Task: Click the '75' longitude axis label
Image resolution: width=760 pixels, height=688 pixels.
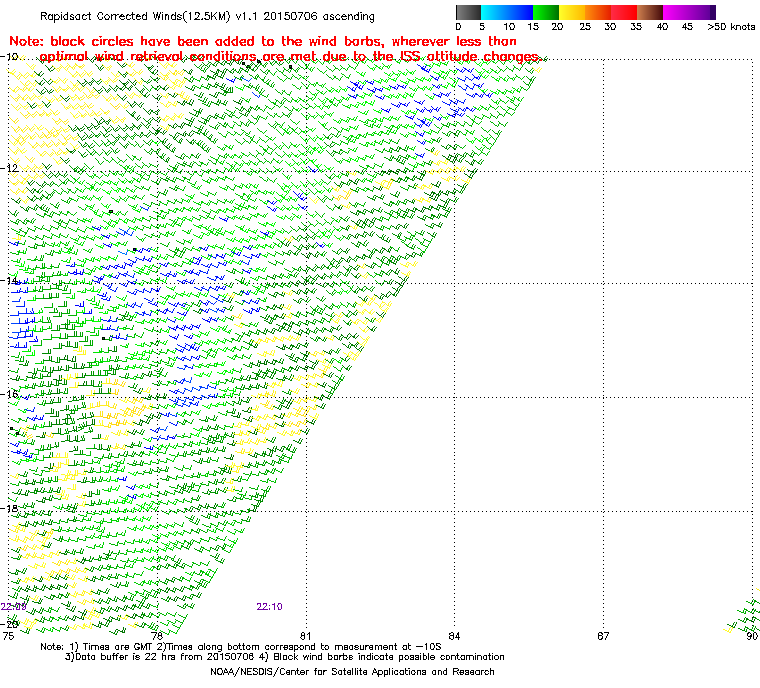Action: (x=8, y=636)
